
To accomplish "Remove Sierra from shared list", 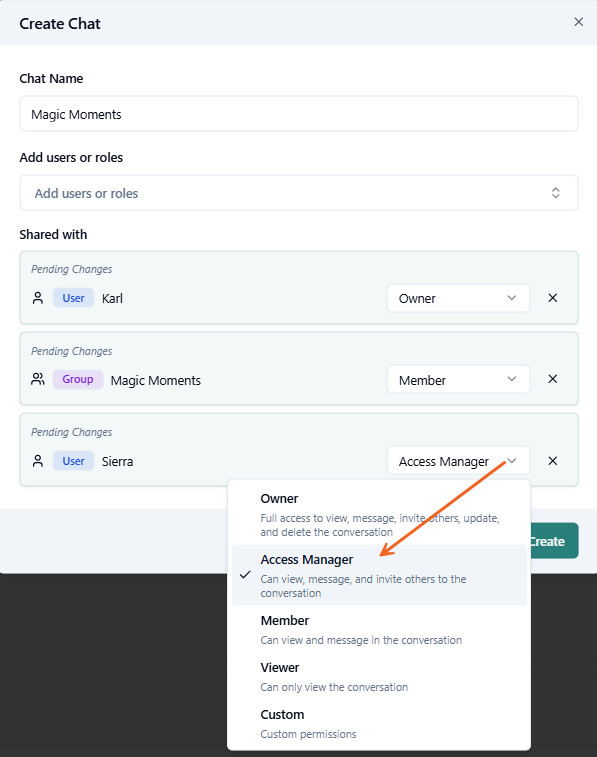I will point(553,461).
